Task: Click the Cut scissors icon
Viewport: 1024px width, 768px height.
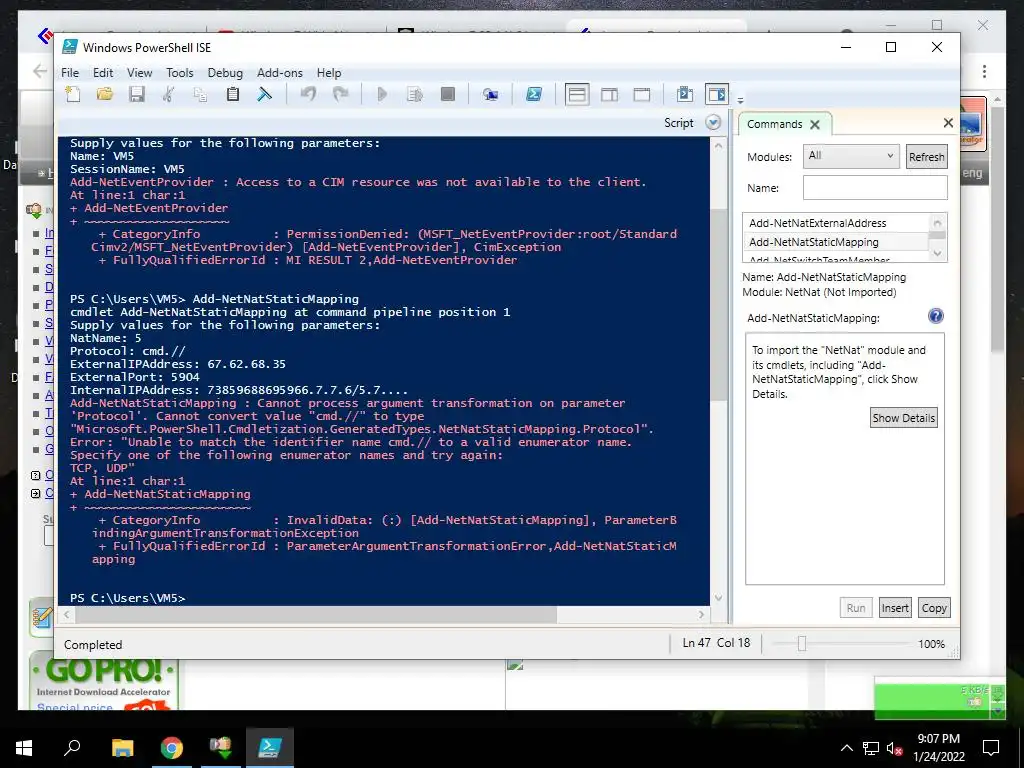Action: click(x=168, y=94)
